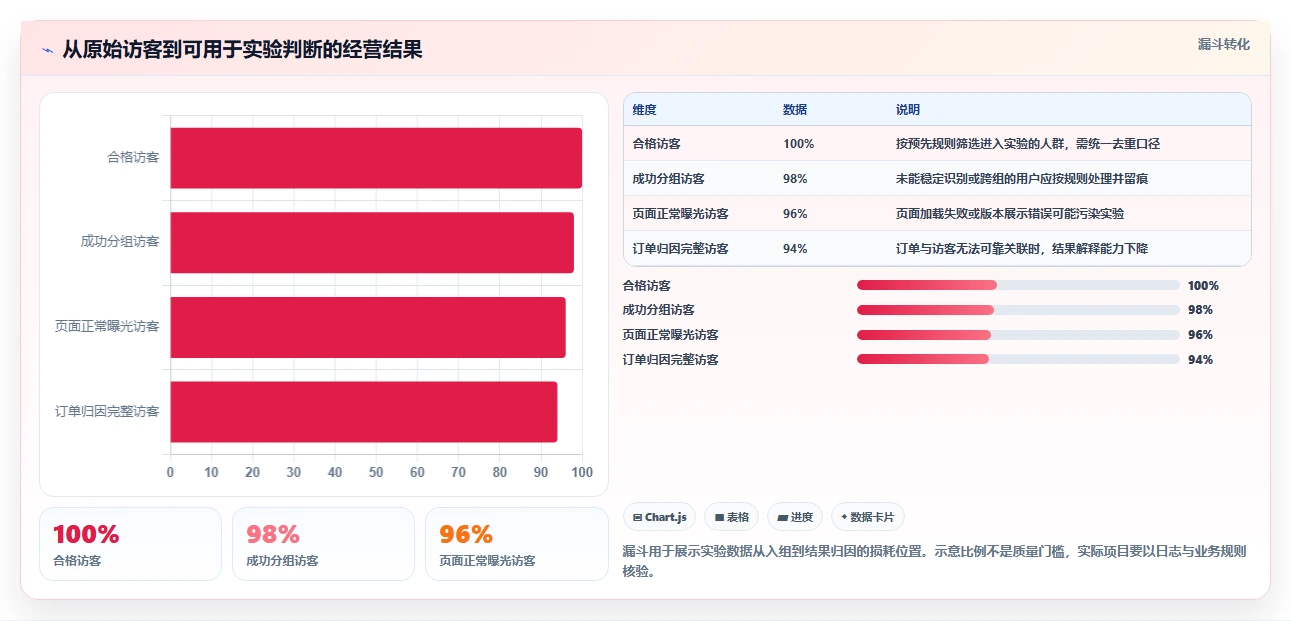Click the 合格访客 cell in the table
The width and height of the screenshot is (1291, 621).
[657, 144]
